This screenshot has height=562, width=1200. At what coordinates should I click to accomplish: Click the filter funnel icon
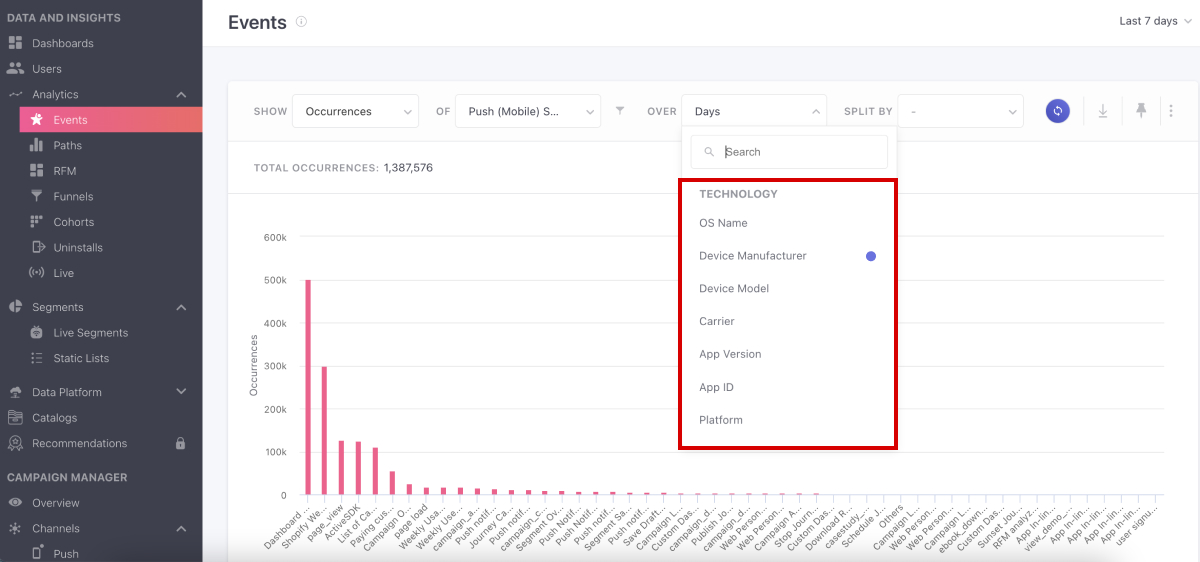pyautogui.click(x=620, y=112)
